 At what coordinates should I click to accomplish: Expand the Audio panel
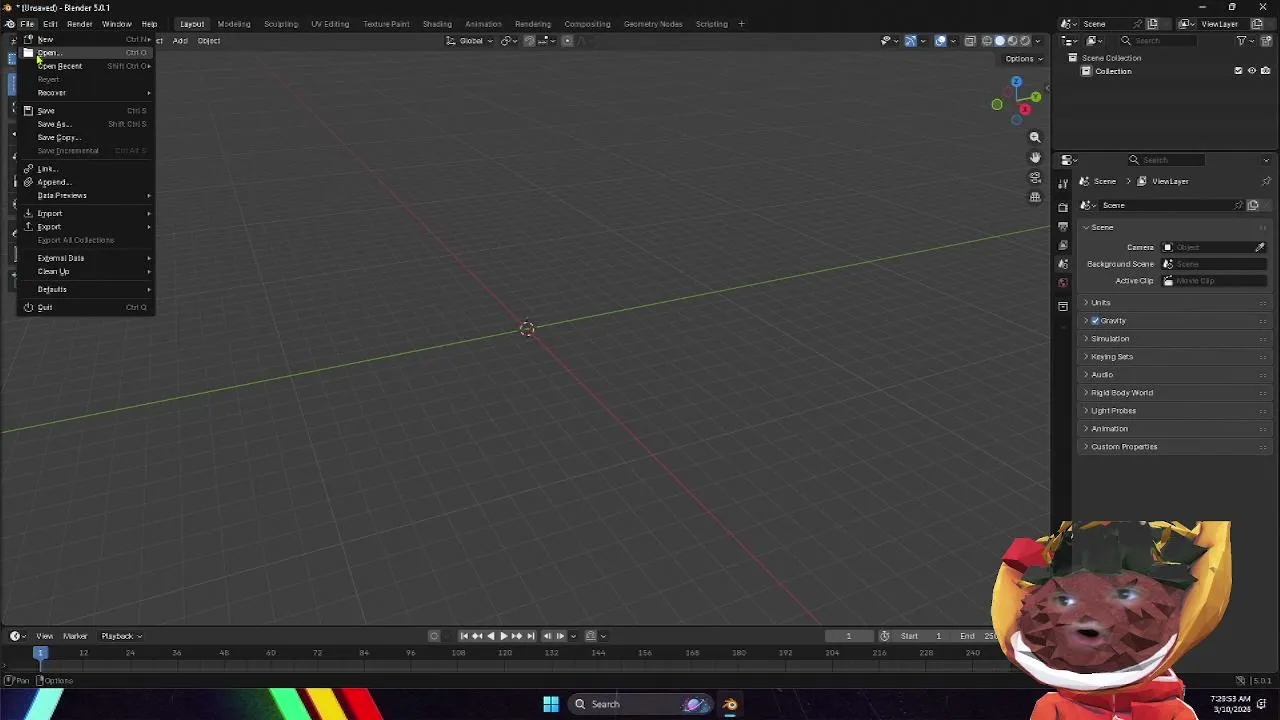click(1173, 375)
